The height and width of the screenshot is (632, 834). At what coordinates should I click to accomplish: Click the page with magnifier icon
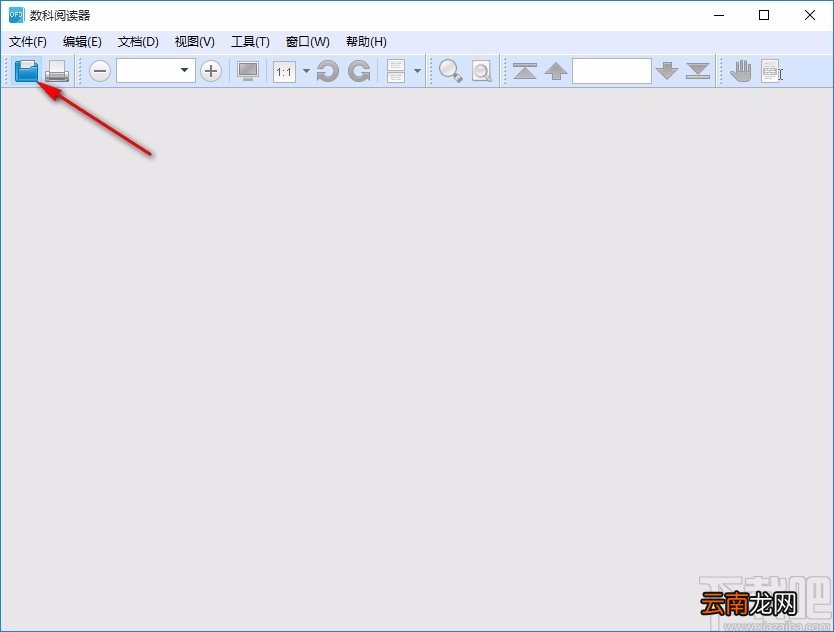click(x=482, y=71)
